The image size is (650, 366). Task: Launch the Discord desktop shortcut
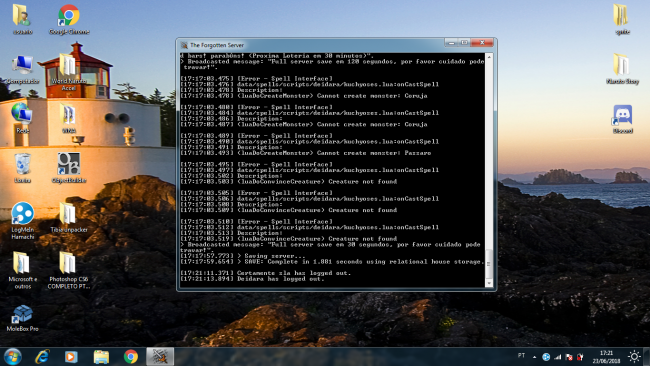click(623, 119)
